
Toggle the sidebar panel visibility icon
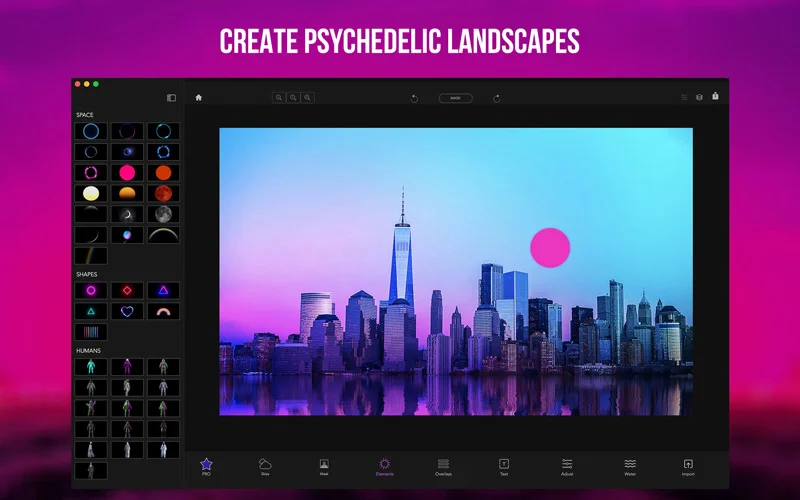tap(171, 98)
